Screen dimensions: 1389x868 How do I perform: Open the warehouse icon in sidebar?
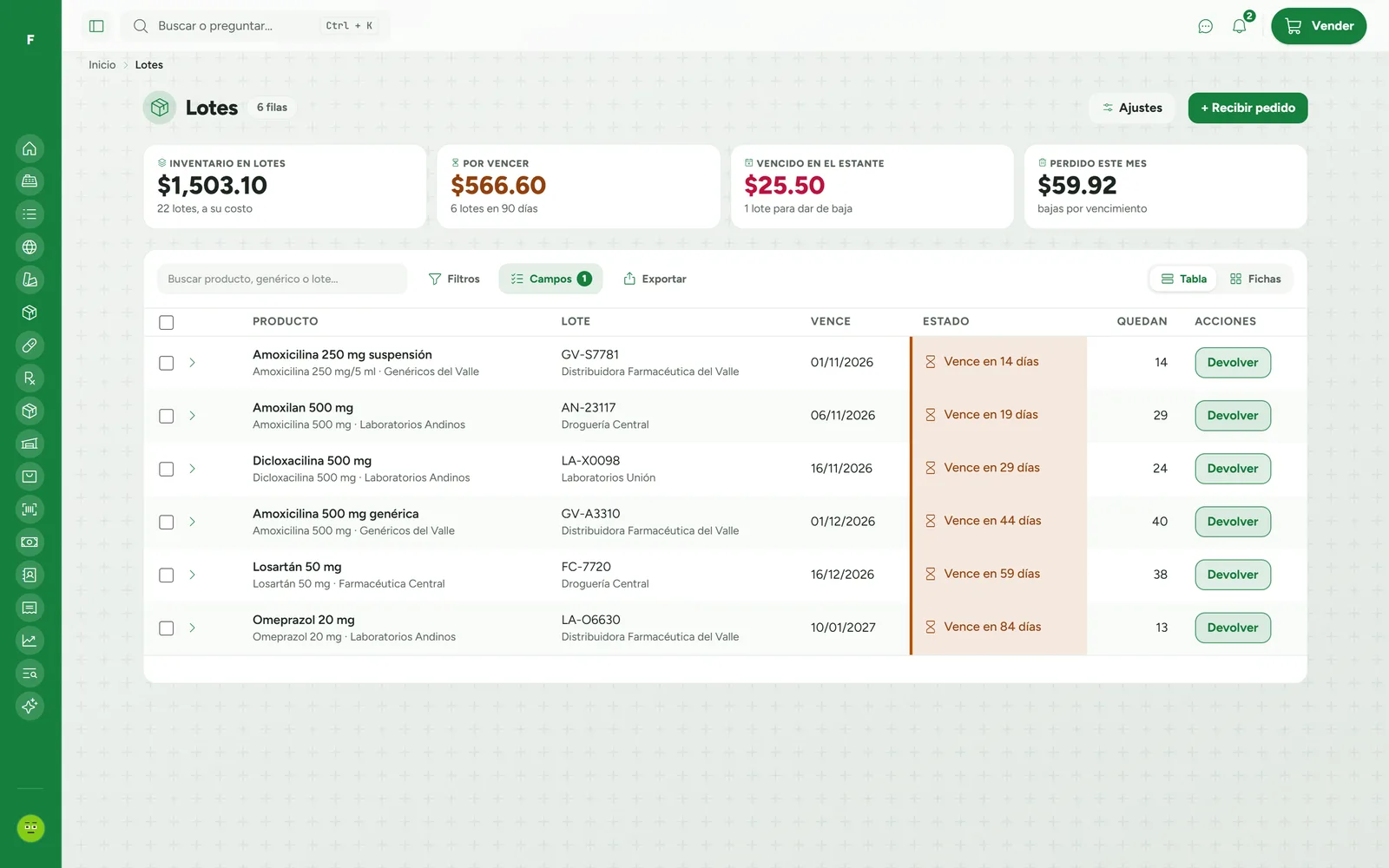pos(30,444)
